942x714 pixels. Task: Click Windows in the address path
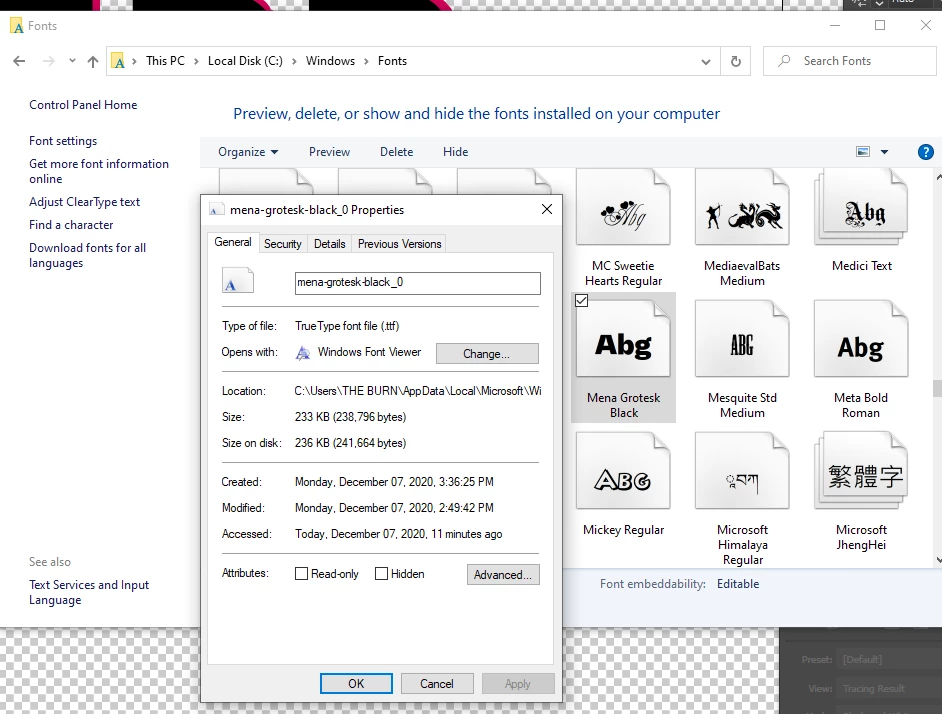tap(330, 61)
